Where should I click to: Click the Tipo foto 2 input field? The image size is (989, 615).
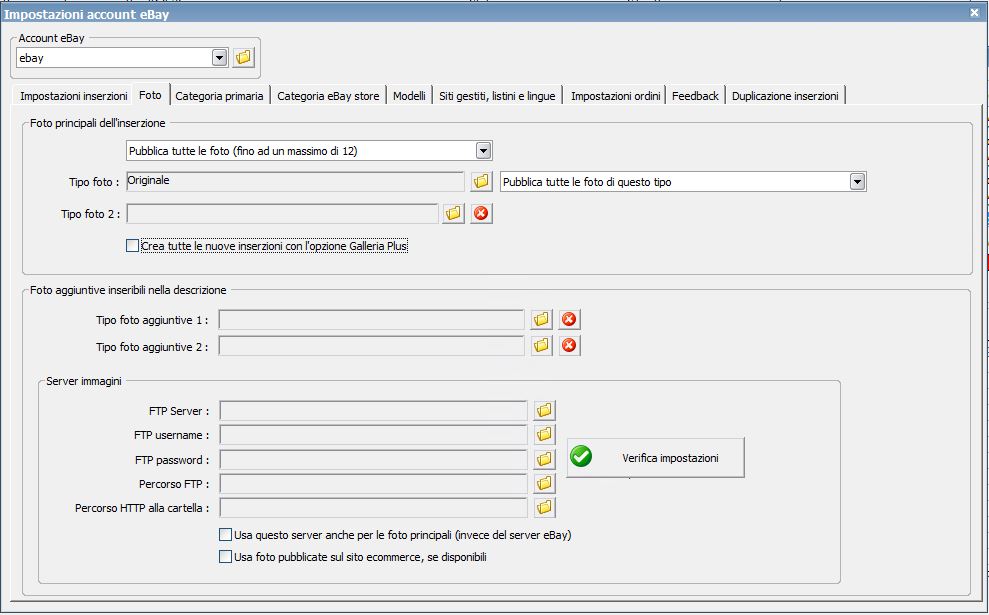282,214
